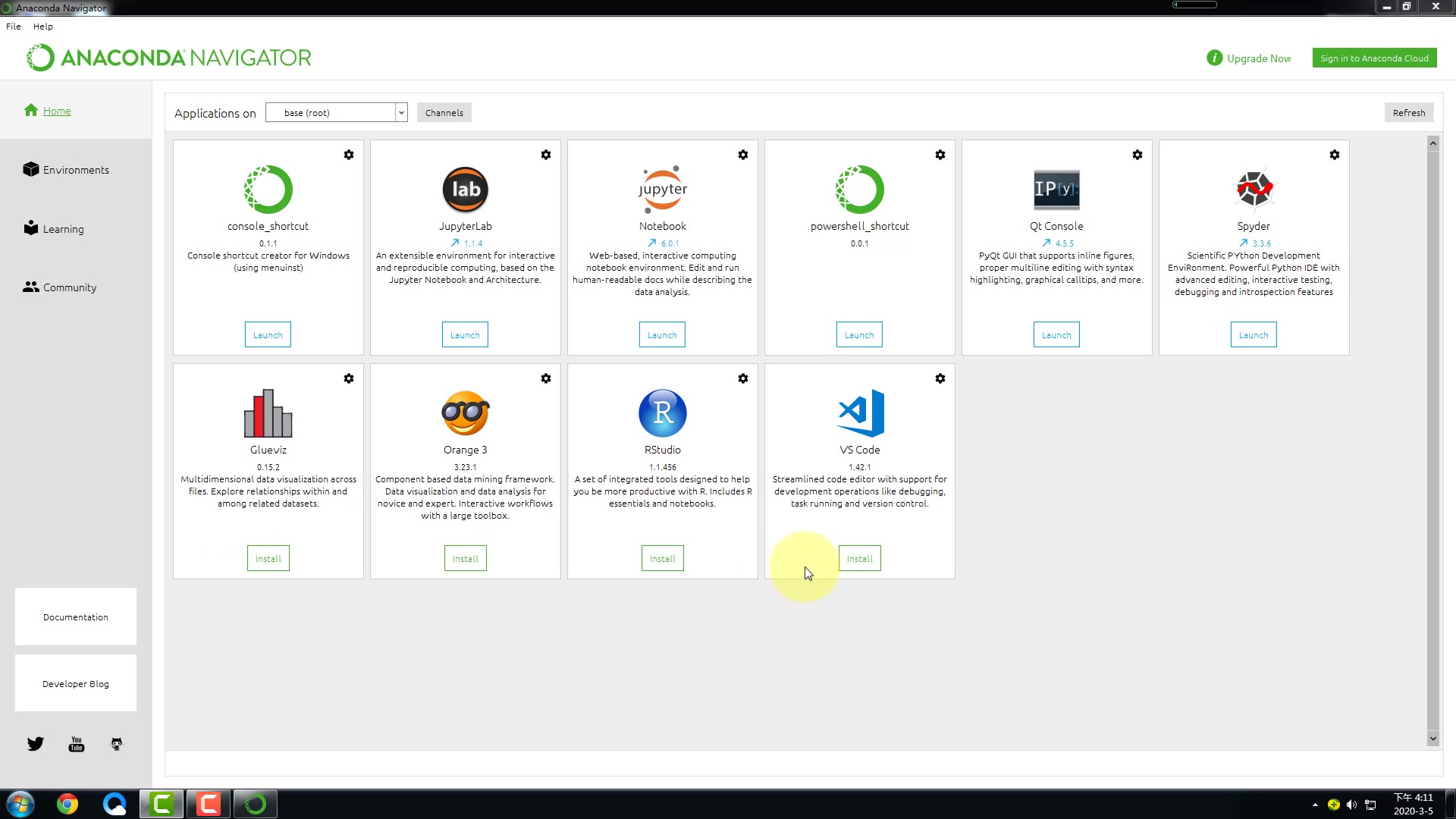Click the Qt Console 4.5.5 version link
This screenshot has height=819, width=1456.
1065,243
